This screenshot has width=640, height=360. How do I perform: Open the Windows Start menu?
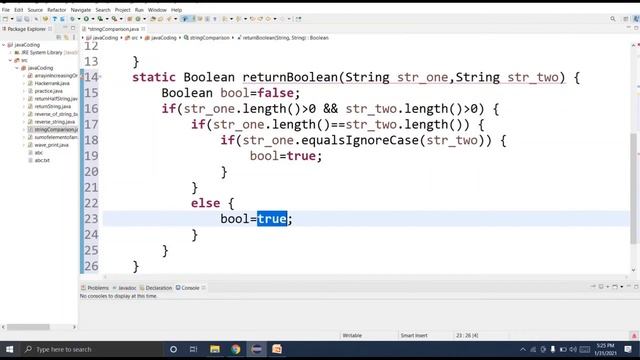point(9,349)
